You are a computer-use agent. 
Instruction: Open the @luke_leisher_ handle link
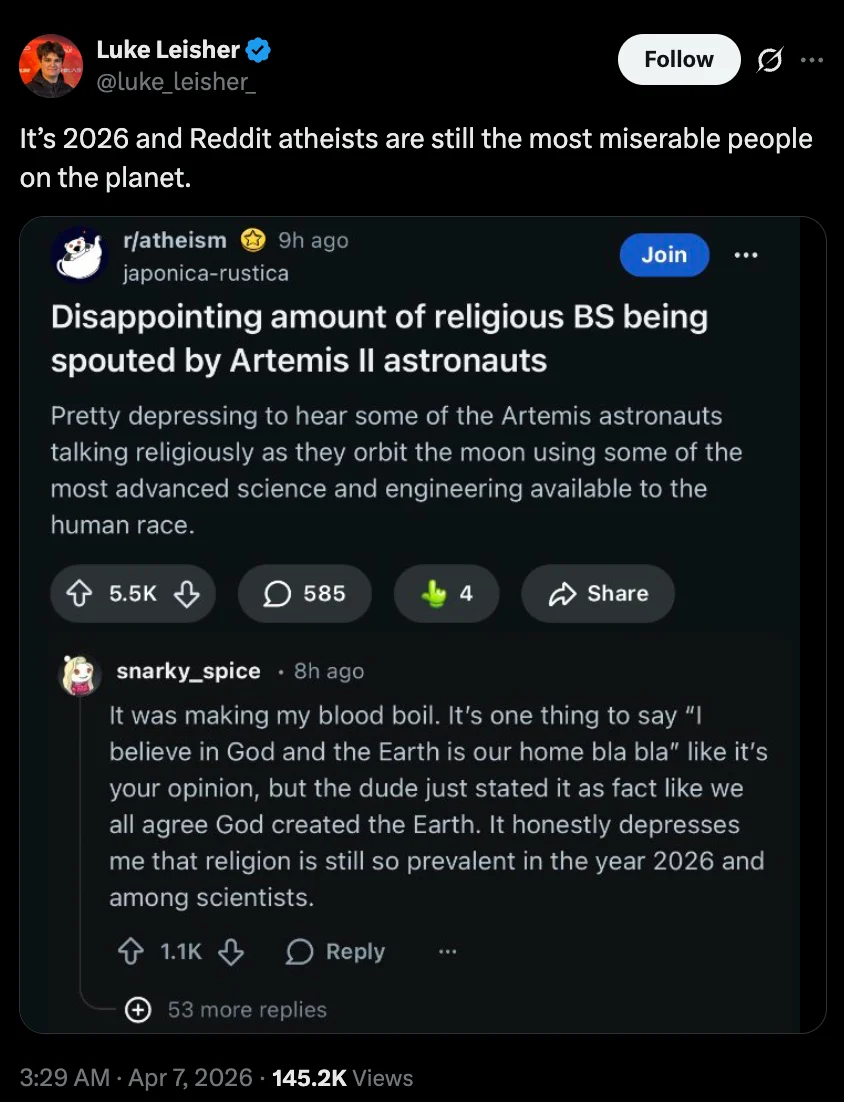(x=176, y=79)
